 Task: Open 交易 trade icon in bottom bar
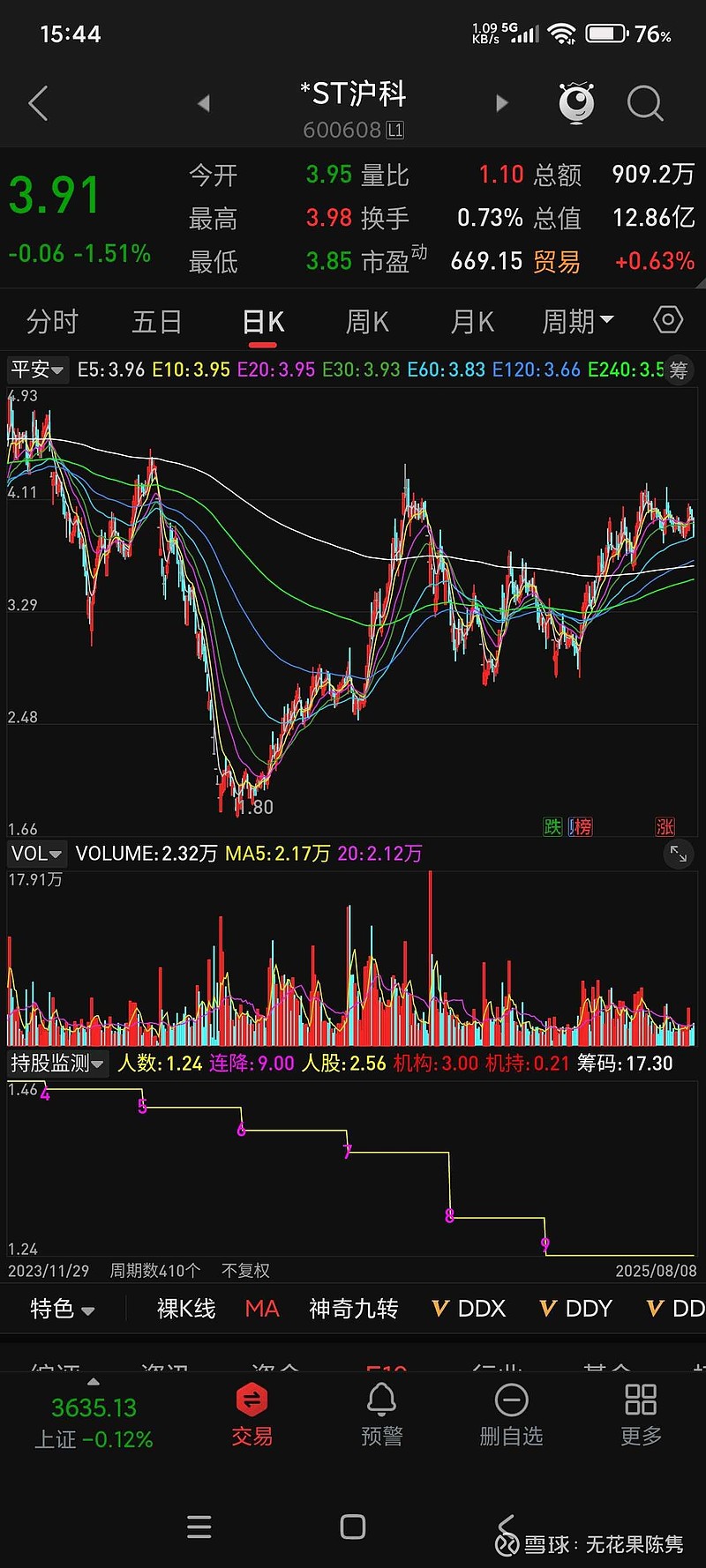pos(252,1415)
